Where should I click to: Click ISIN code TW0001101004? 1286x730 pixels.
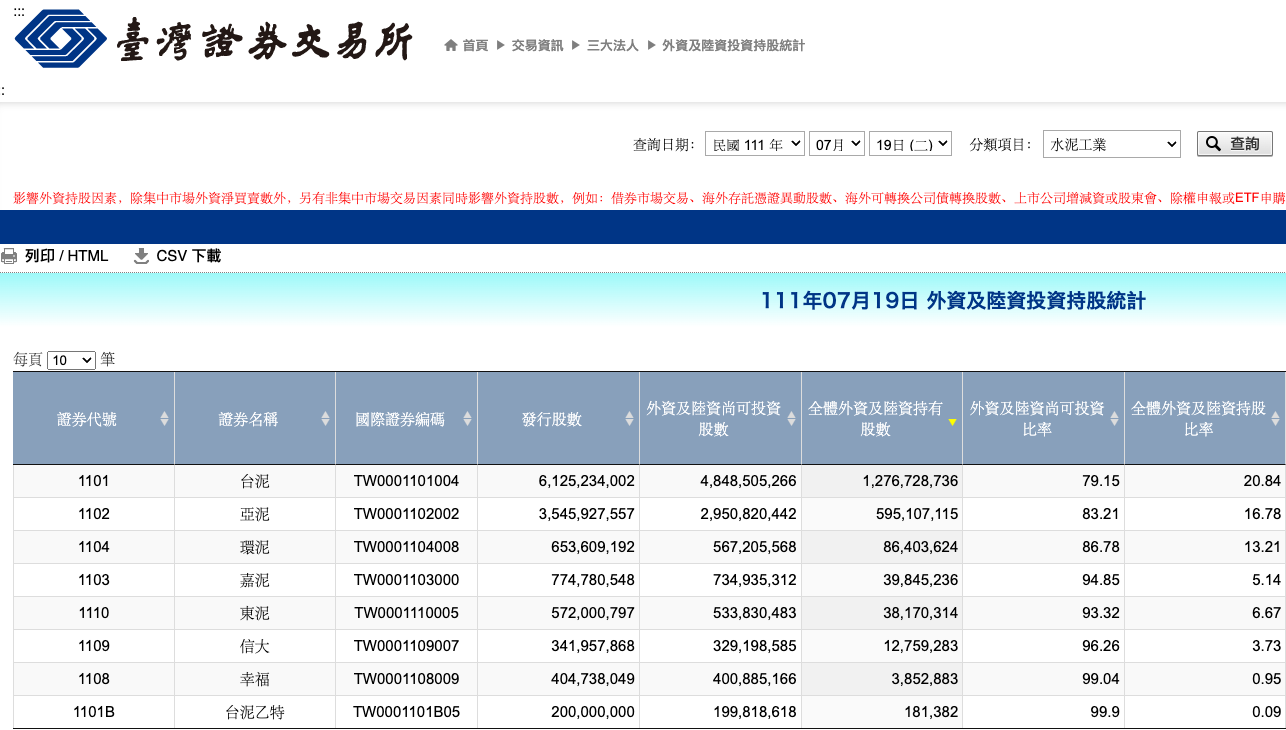tap(406, 481)
